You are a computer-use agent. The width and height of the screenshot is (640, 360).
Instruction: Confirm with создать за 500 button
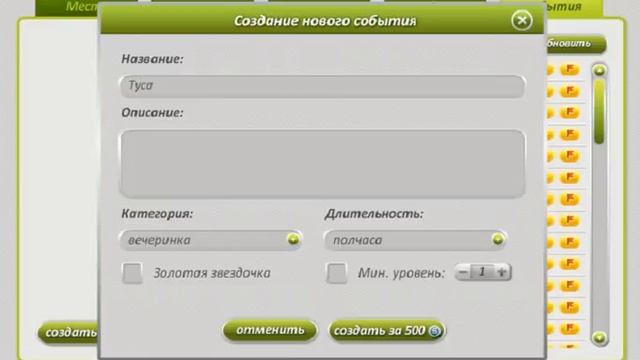[x=387, y=331]
